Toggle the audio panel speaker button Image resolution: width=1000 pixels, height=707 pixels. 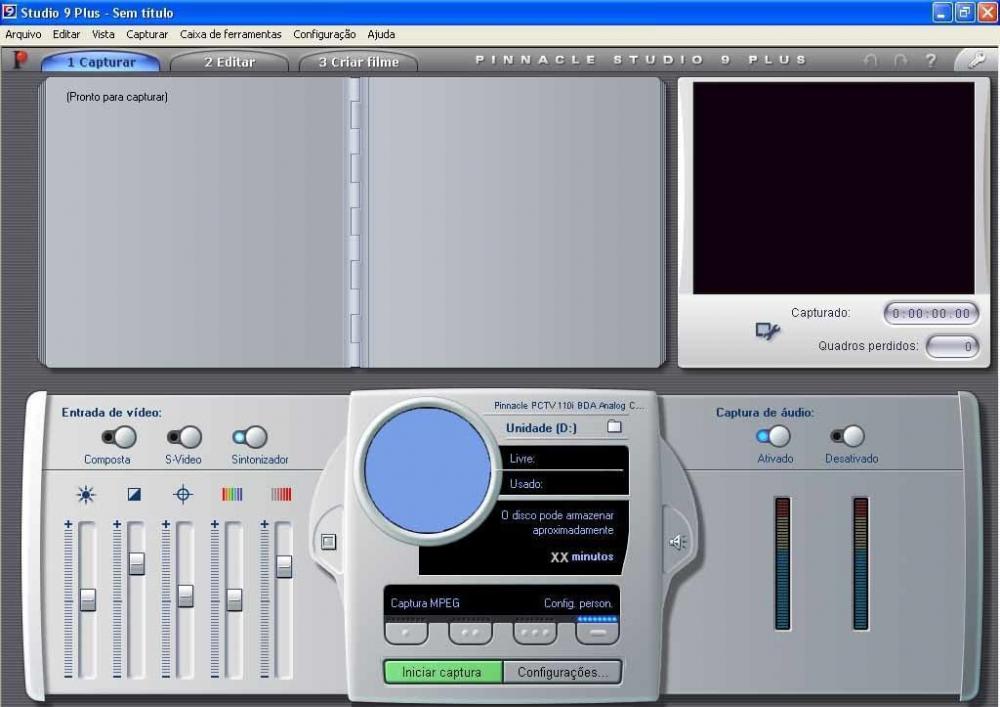(677, 542)
